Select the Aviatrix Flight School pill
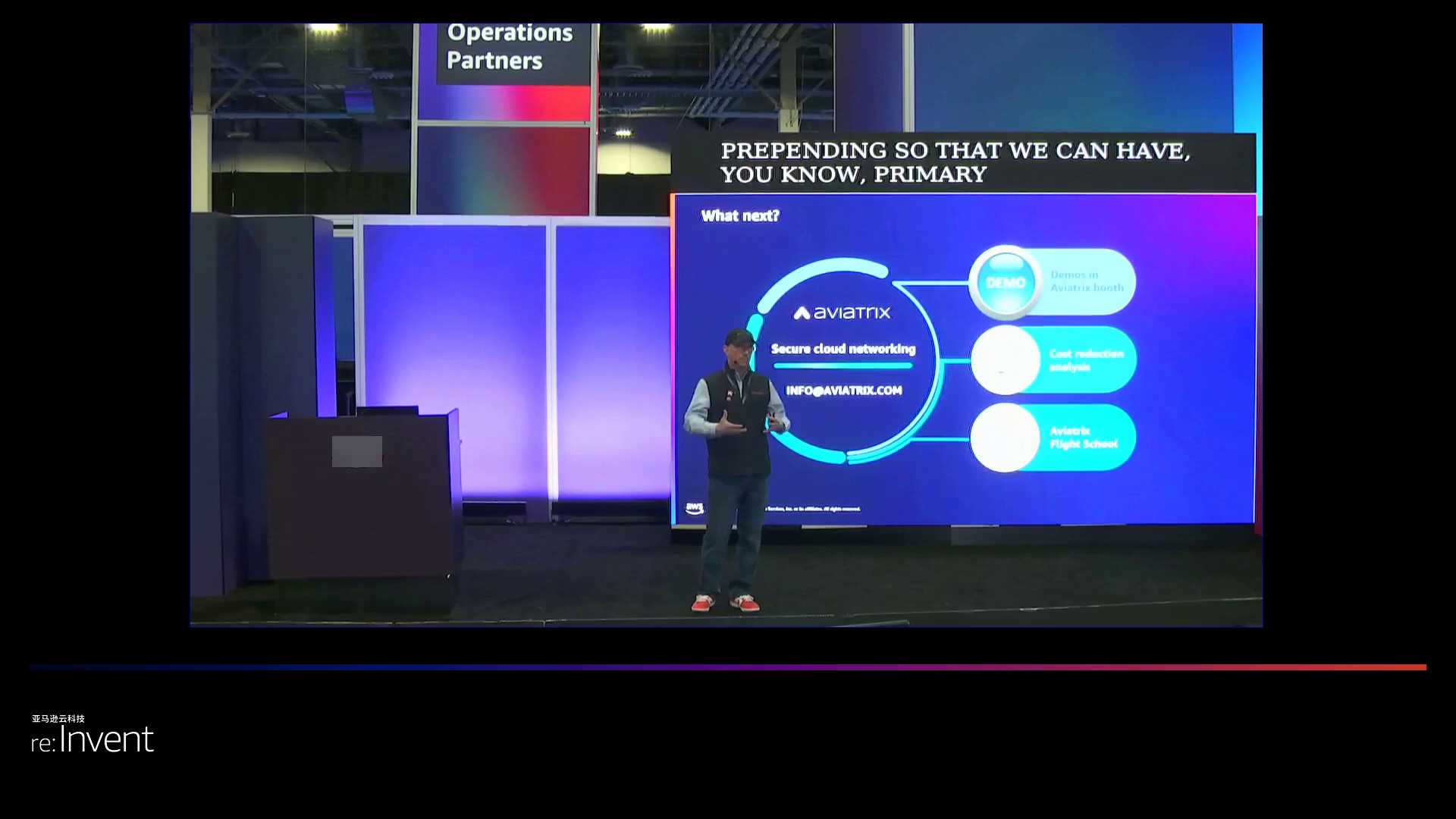 click(x=1084, y=438)
